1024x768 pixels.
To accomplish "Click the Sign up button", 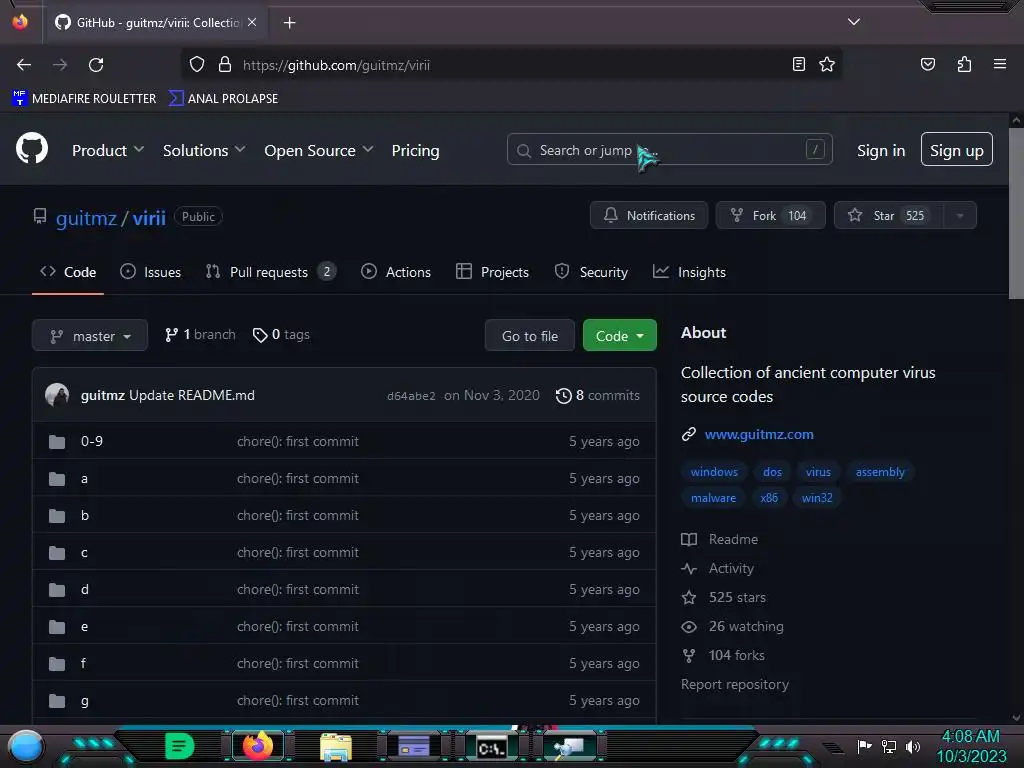I will (956, 150).
